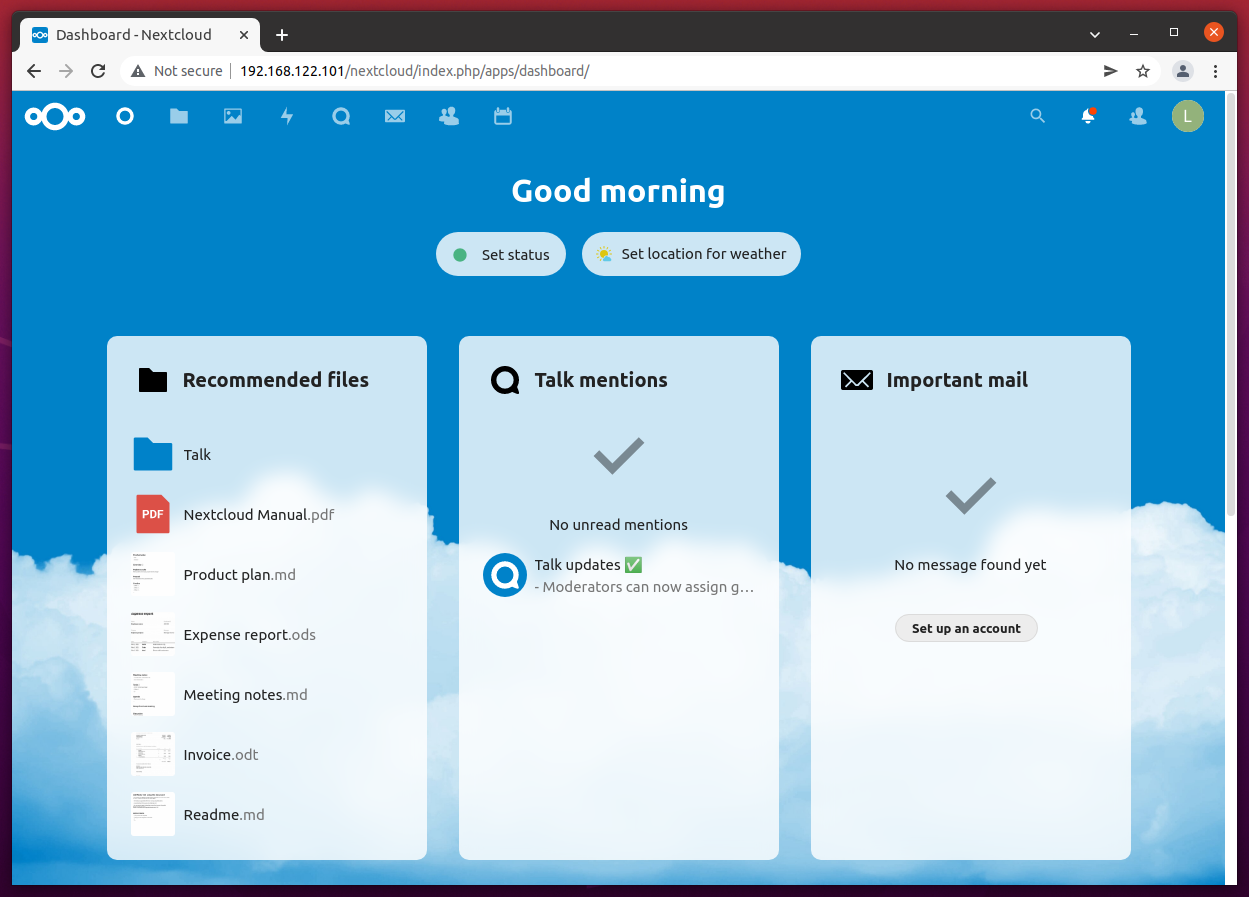Open the Chrome profile icon
Viewport: 1249px width, 897px height.
pyautogui.click(x=1183, y=71)
